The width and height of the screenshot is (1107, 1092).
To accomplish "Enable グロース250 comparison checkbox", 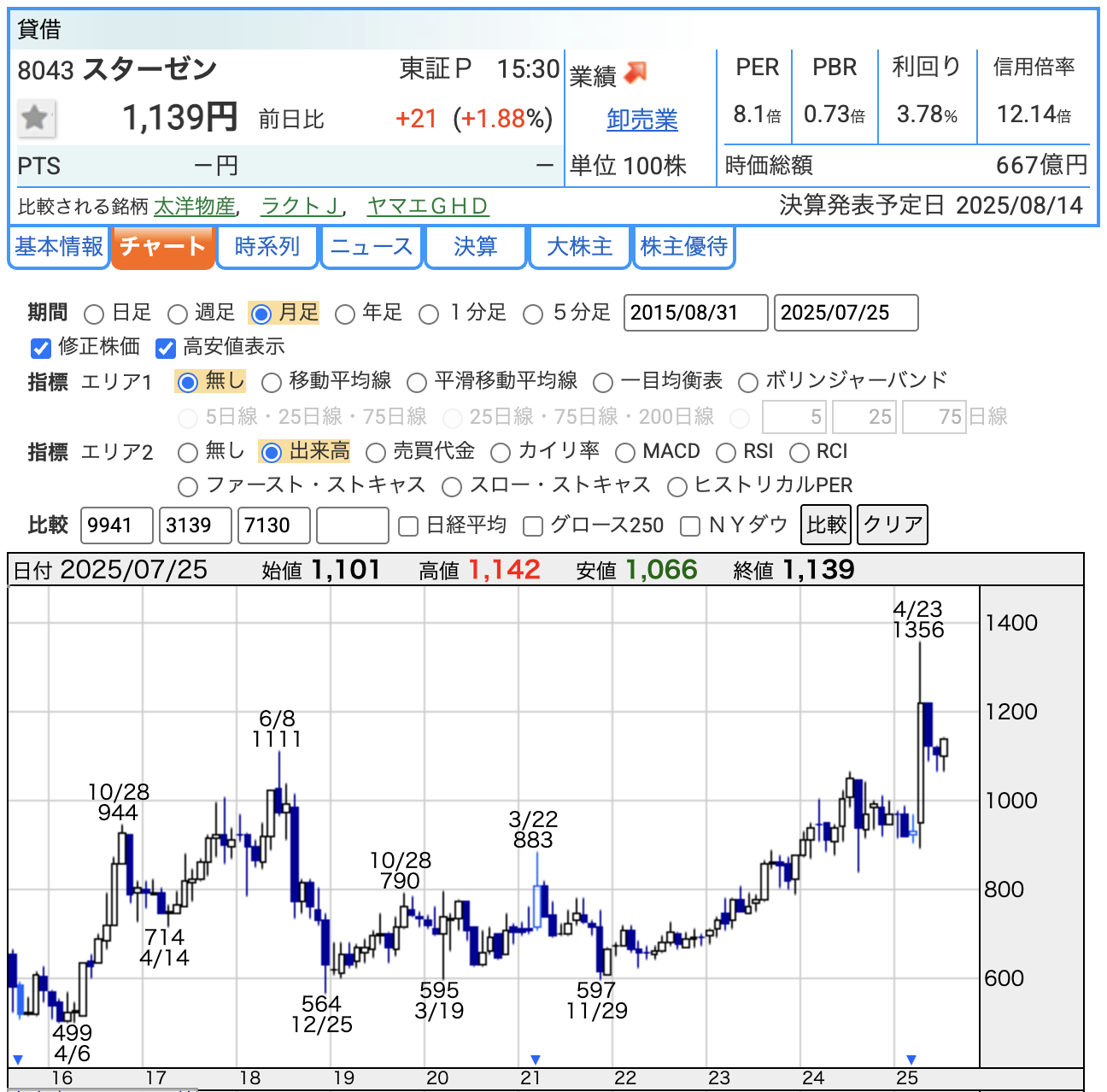I will click(x=533, y=525).
